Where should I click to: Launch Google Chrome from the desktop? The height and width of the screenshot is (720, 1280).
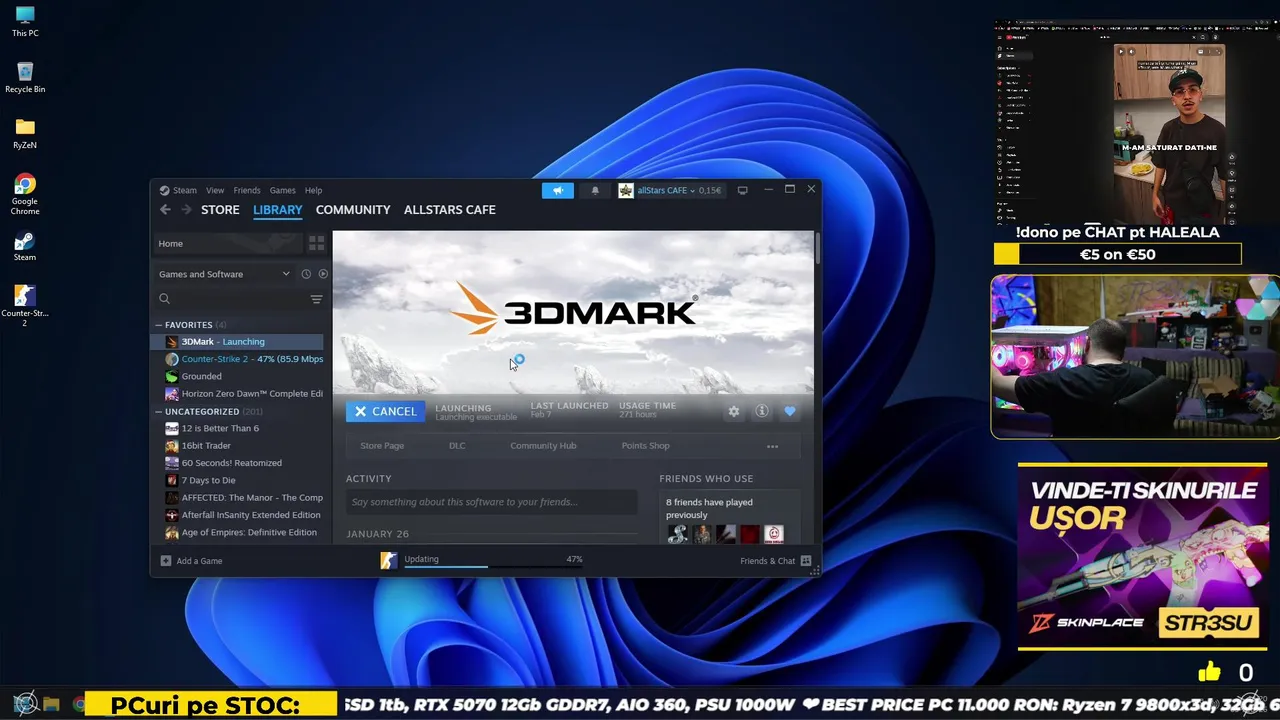point(25,194)
